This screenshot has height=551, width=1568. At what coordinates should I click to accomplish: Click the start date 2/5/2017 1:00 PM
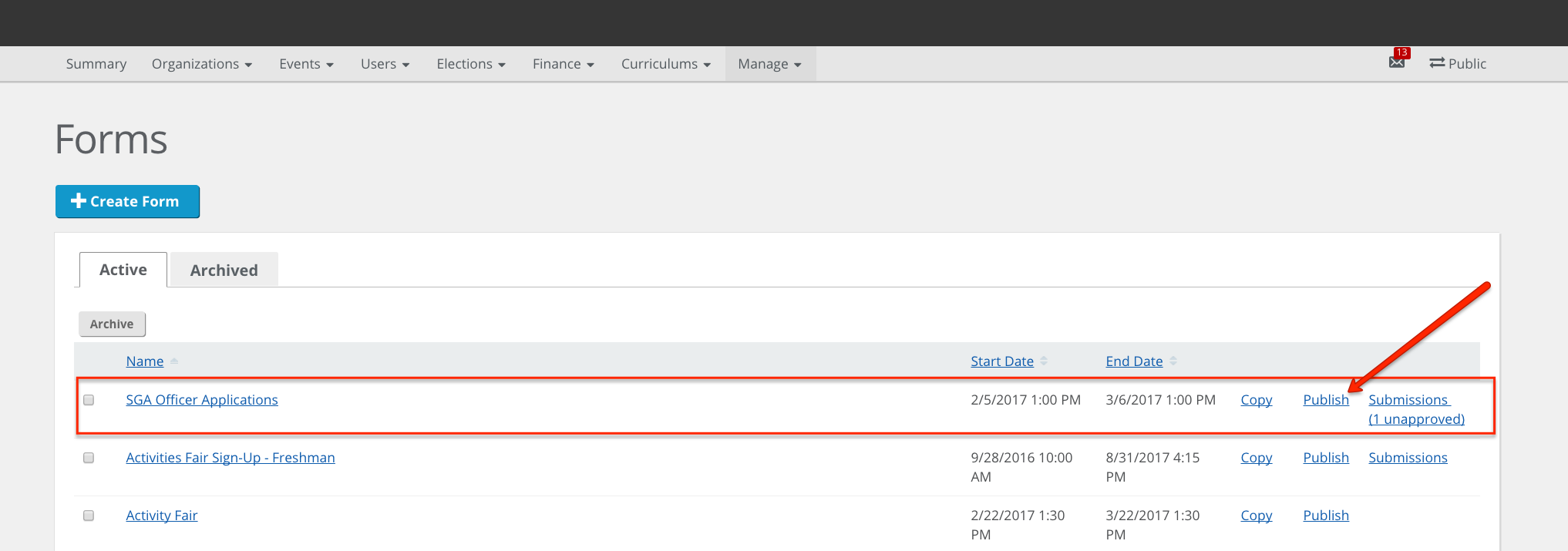tap(1025, 400)
